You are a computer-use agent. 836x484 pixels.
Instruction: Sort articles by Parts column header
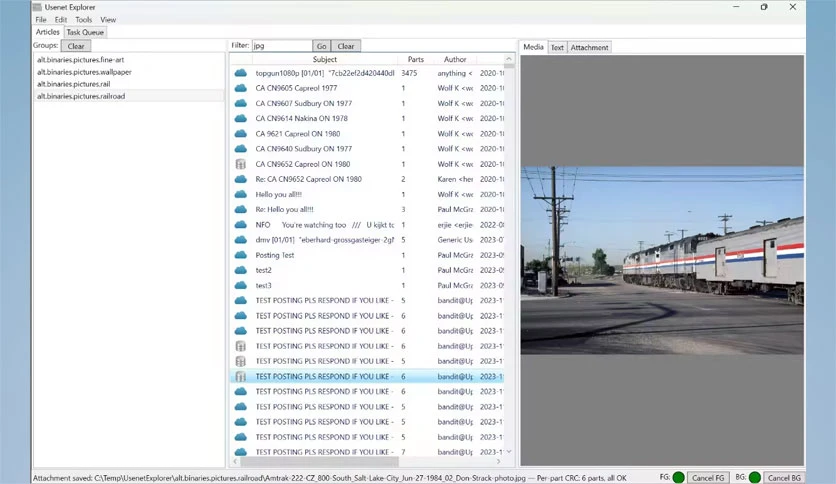point(415,59)
